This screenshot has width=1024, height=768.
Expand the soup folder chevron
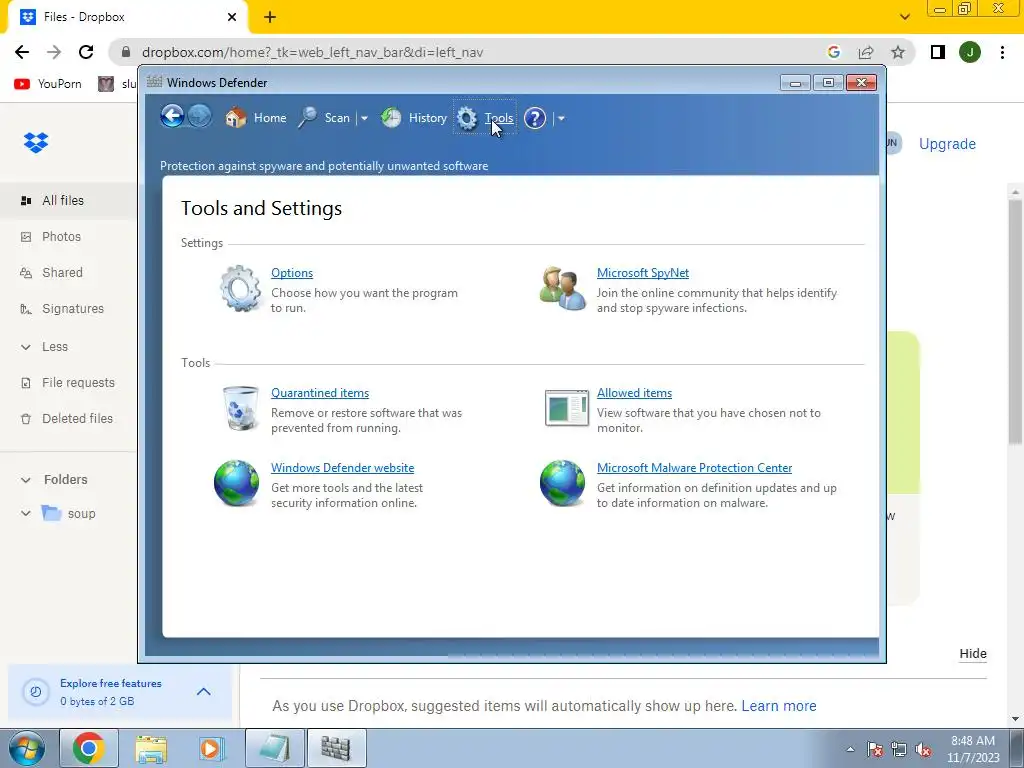tap(25, 513)
